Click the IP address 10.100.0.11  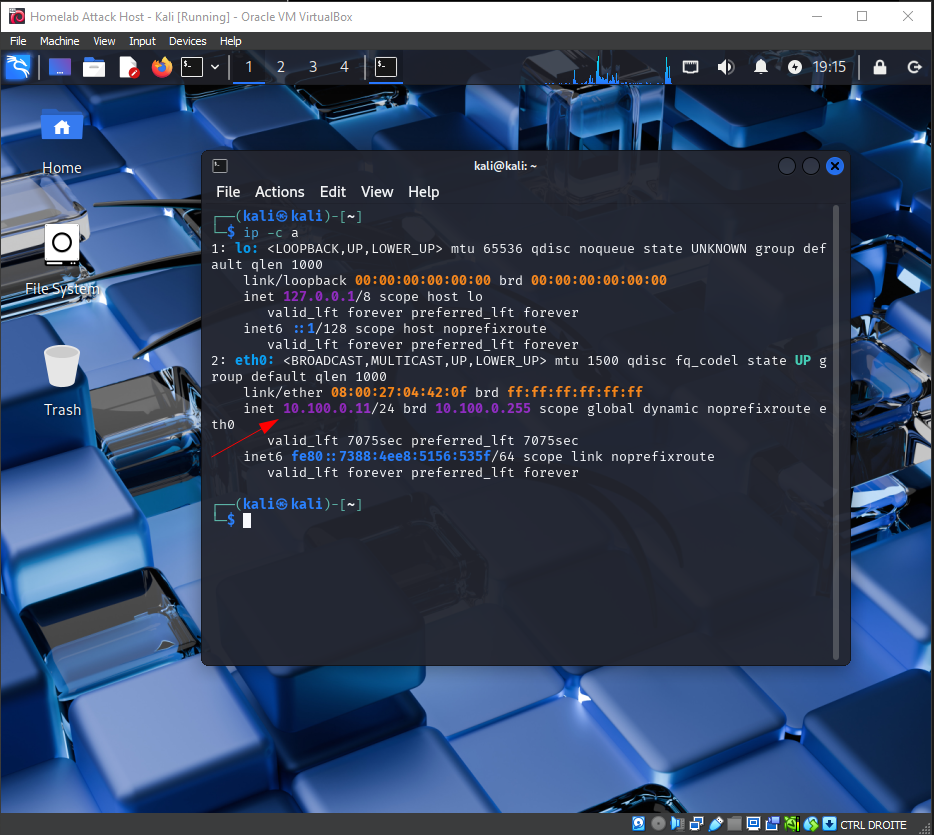click(326, 409)
